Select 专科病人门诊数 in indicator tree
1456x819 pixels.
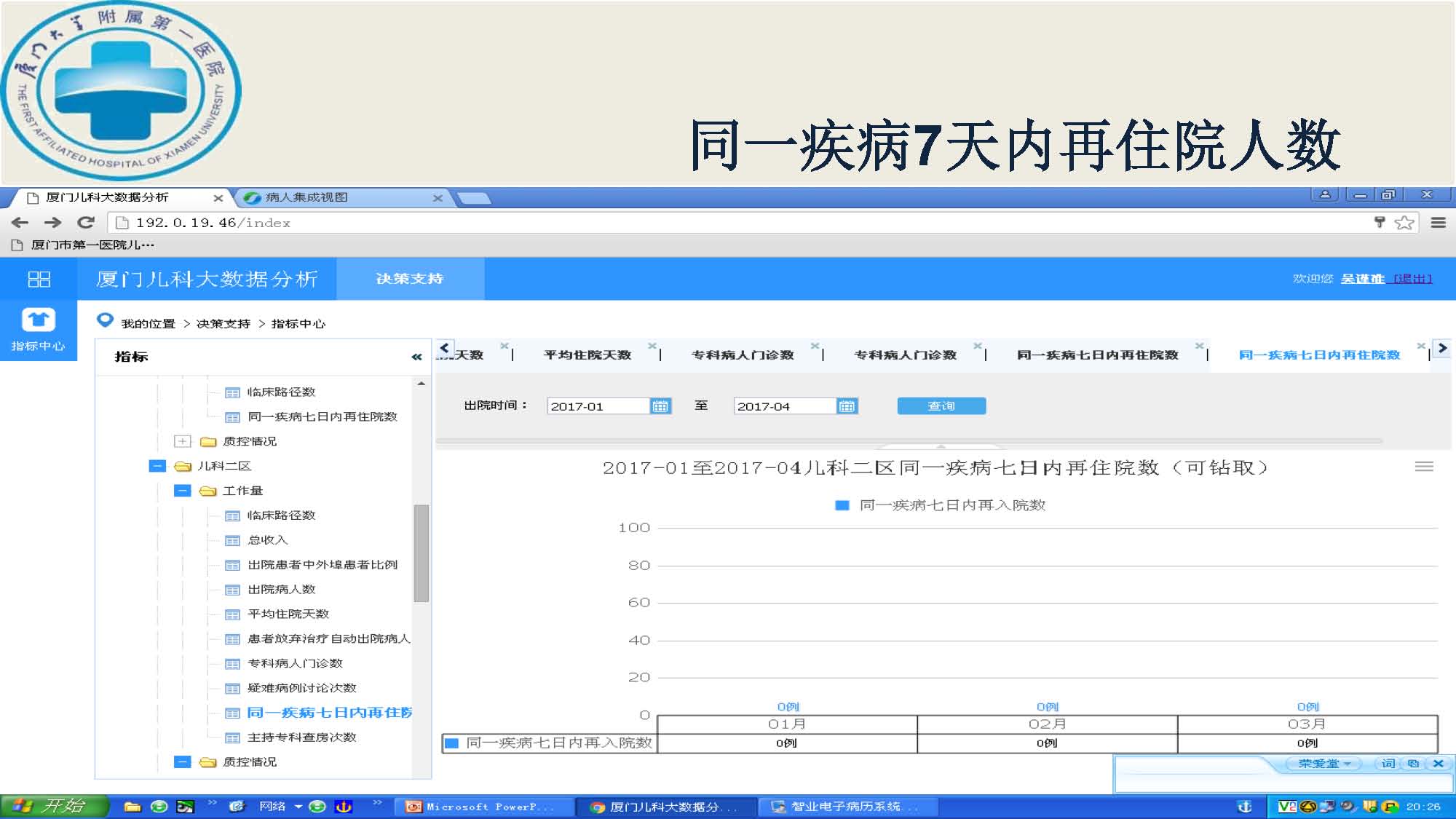coord(295,663)
